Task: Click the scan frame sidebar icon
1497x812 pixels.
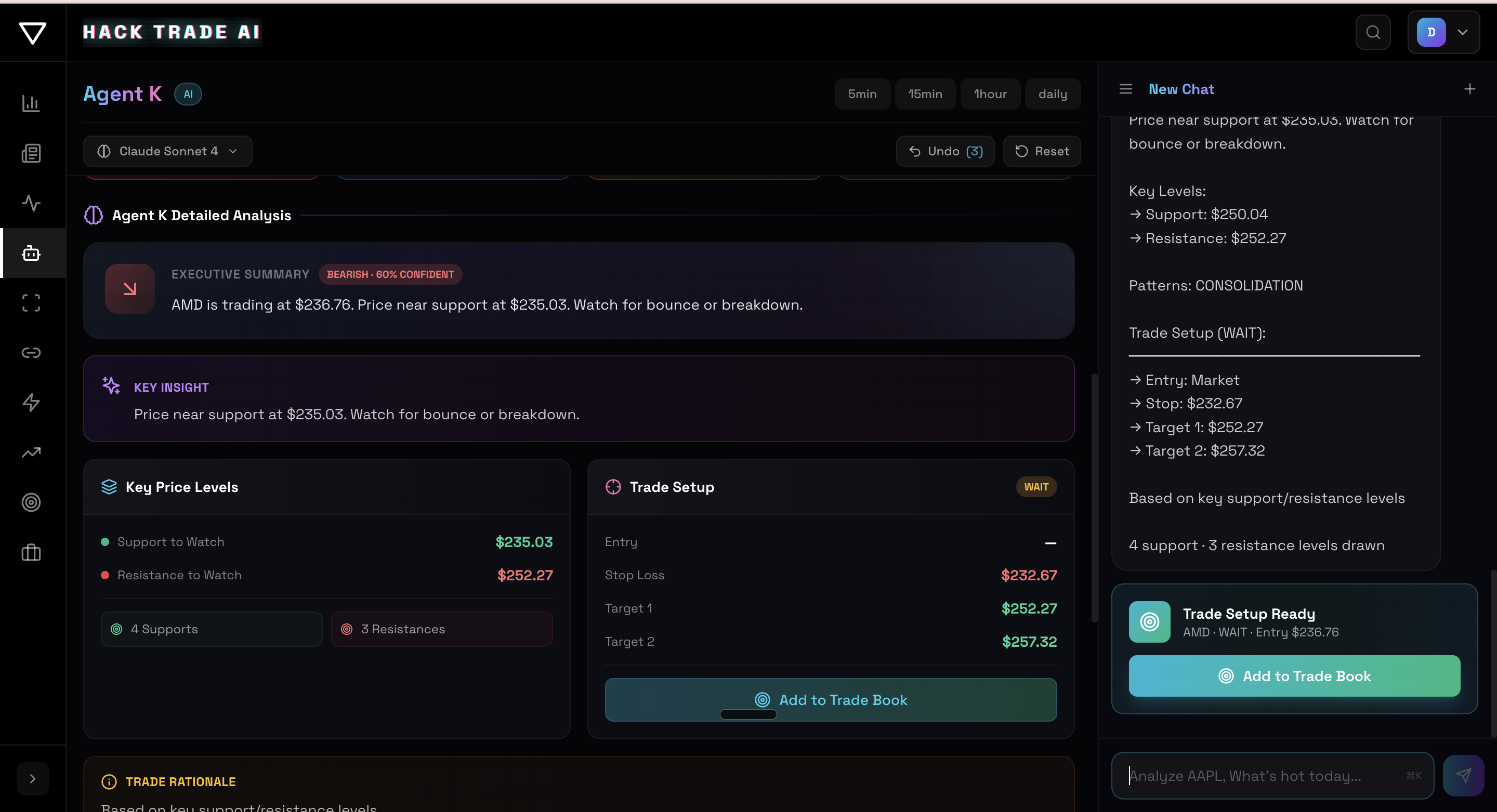Action: (31, 303)
